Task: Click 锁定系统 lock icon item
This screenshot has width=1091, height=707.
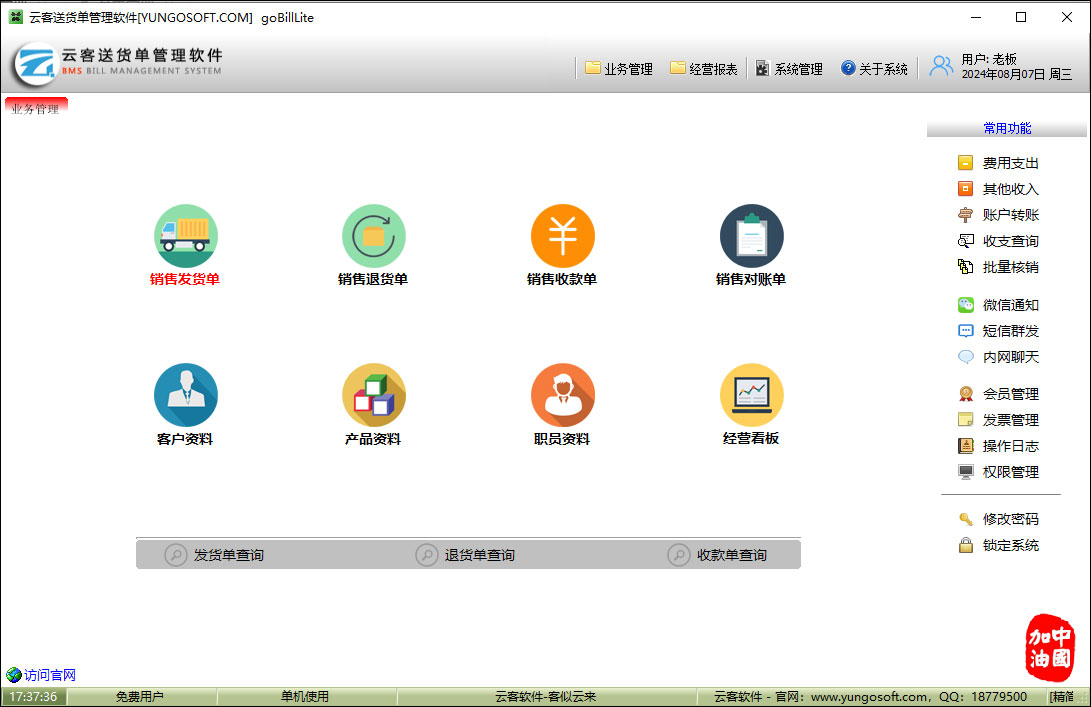Action: (1000, 545)
